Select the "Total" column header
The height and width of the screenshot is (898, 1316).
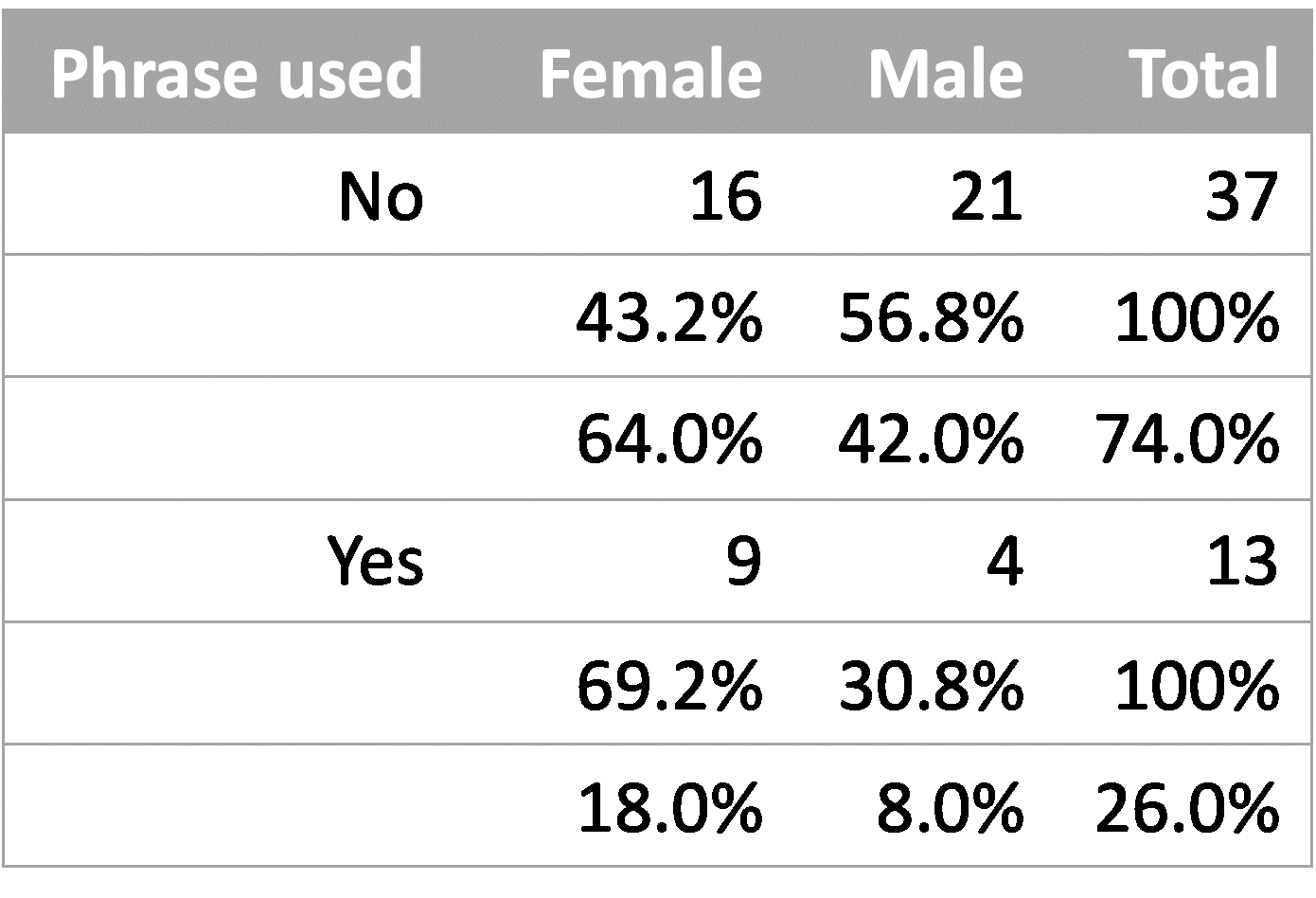[x=1203, y=74]
